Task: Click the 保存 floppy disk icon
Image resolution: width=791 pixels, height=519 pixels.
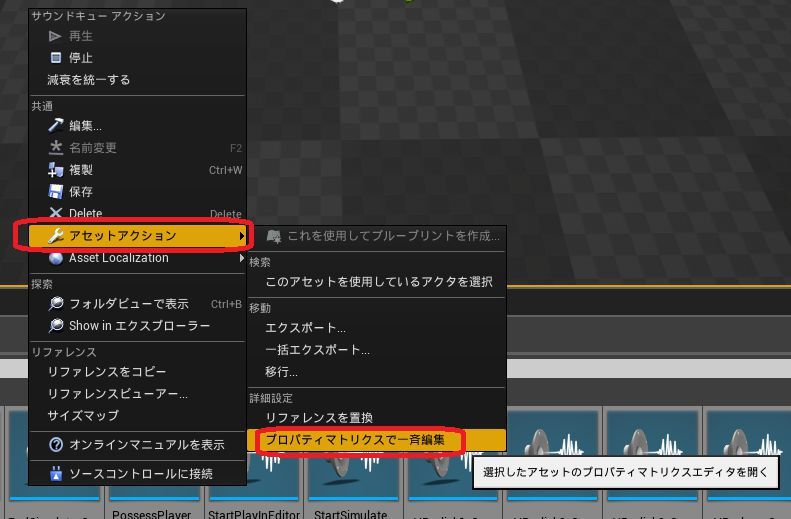Action: point(55,192)
